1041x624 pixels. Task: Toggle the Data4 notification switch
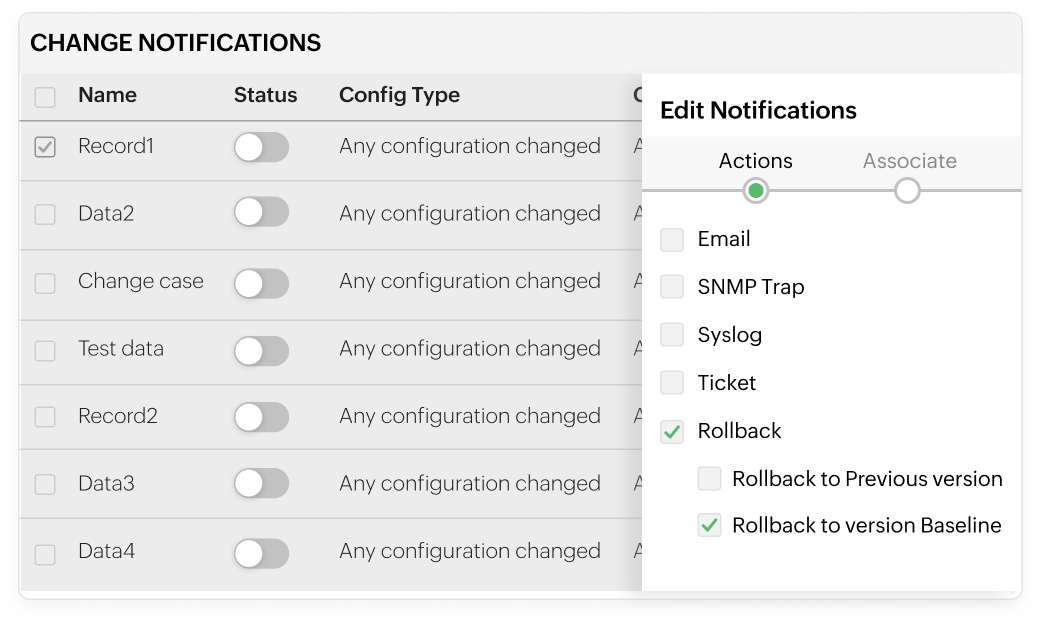coord(261,551)
